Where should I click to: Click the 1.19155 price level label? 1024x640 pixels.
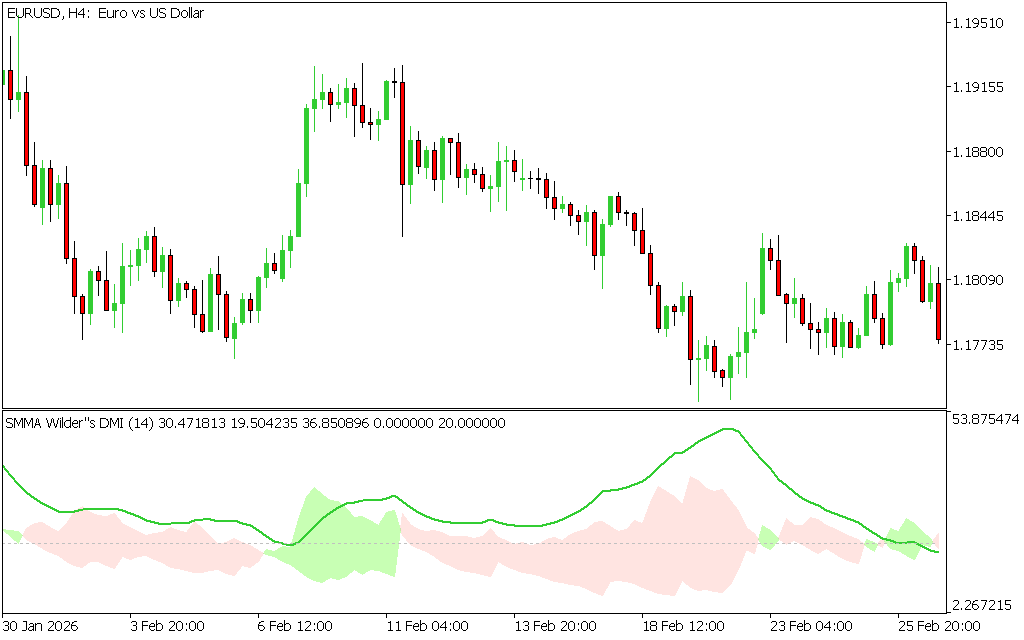[x=981, y=88]
